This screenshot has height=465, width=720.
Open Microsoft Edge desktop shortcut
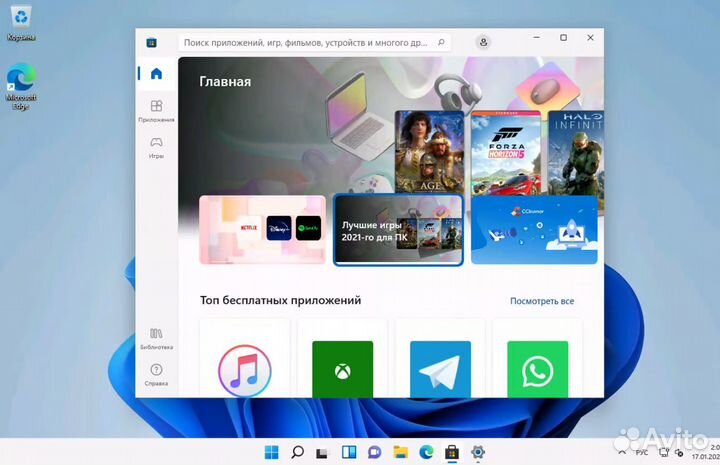coord(21,86)
